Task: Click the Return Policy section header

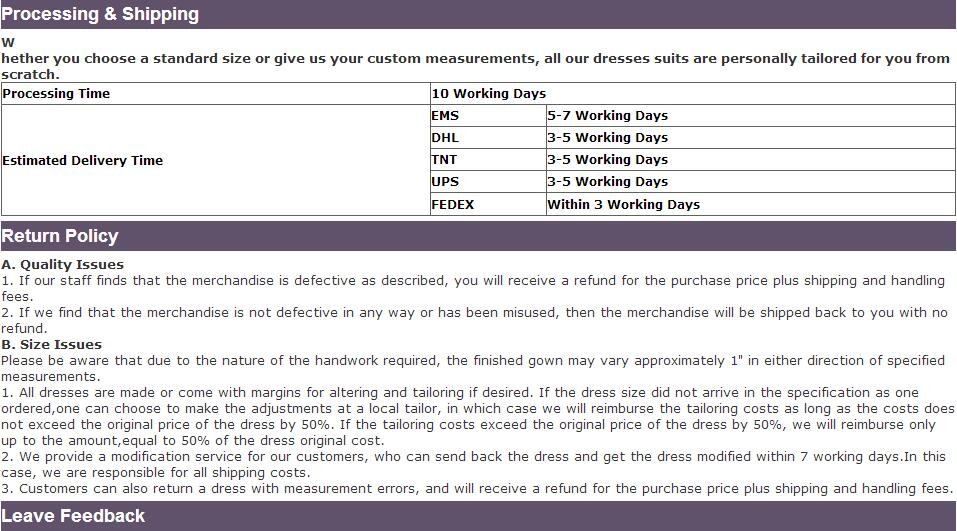Action: (60, 236)
